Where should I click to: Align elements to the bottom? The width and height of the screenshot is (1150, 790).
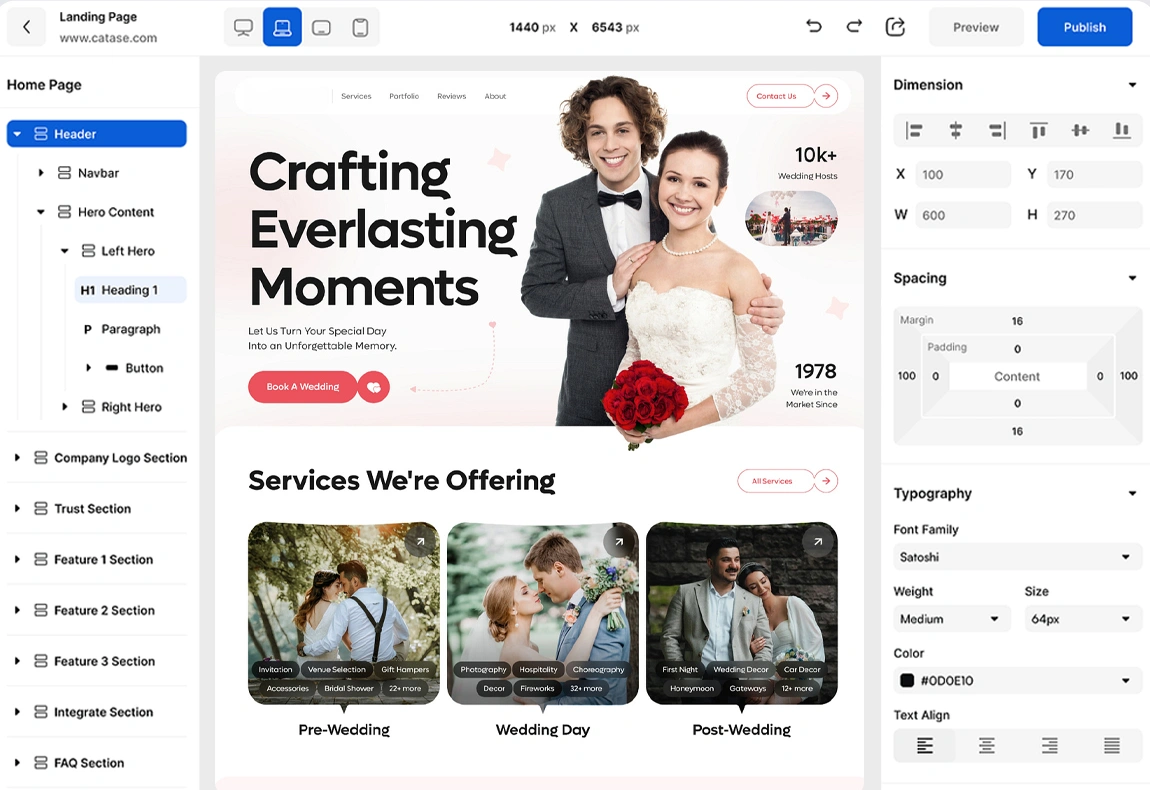coord(1122,131)
